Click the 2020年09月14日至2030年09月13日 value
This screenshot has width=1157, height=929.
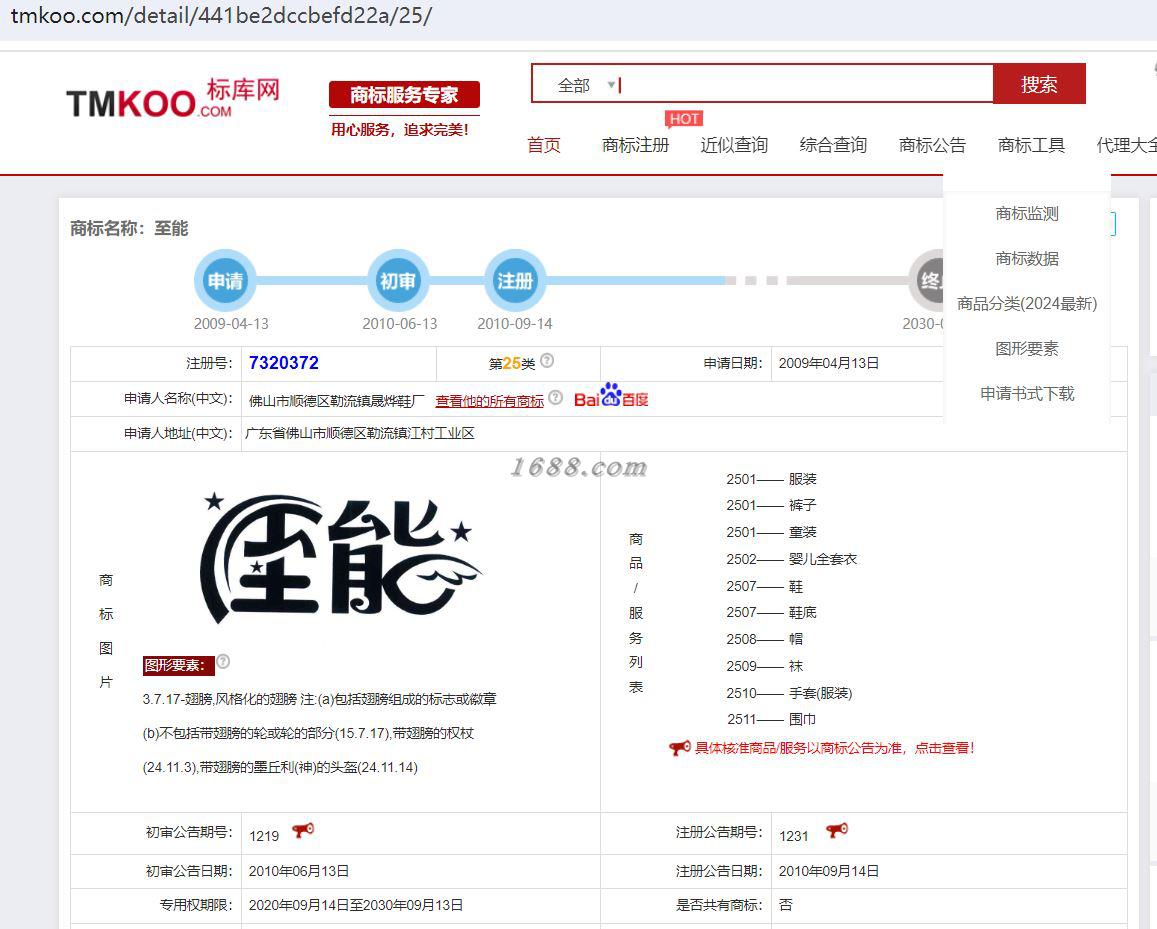pyautogui.click(x=356, y=905)
